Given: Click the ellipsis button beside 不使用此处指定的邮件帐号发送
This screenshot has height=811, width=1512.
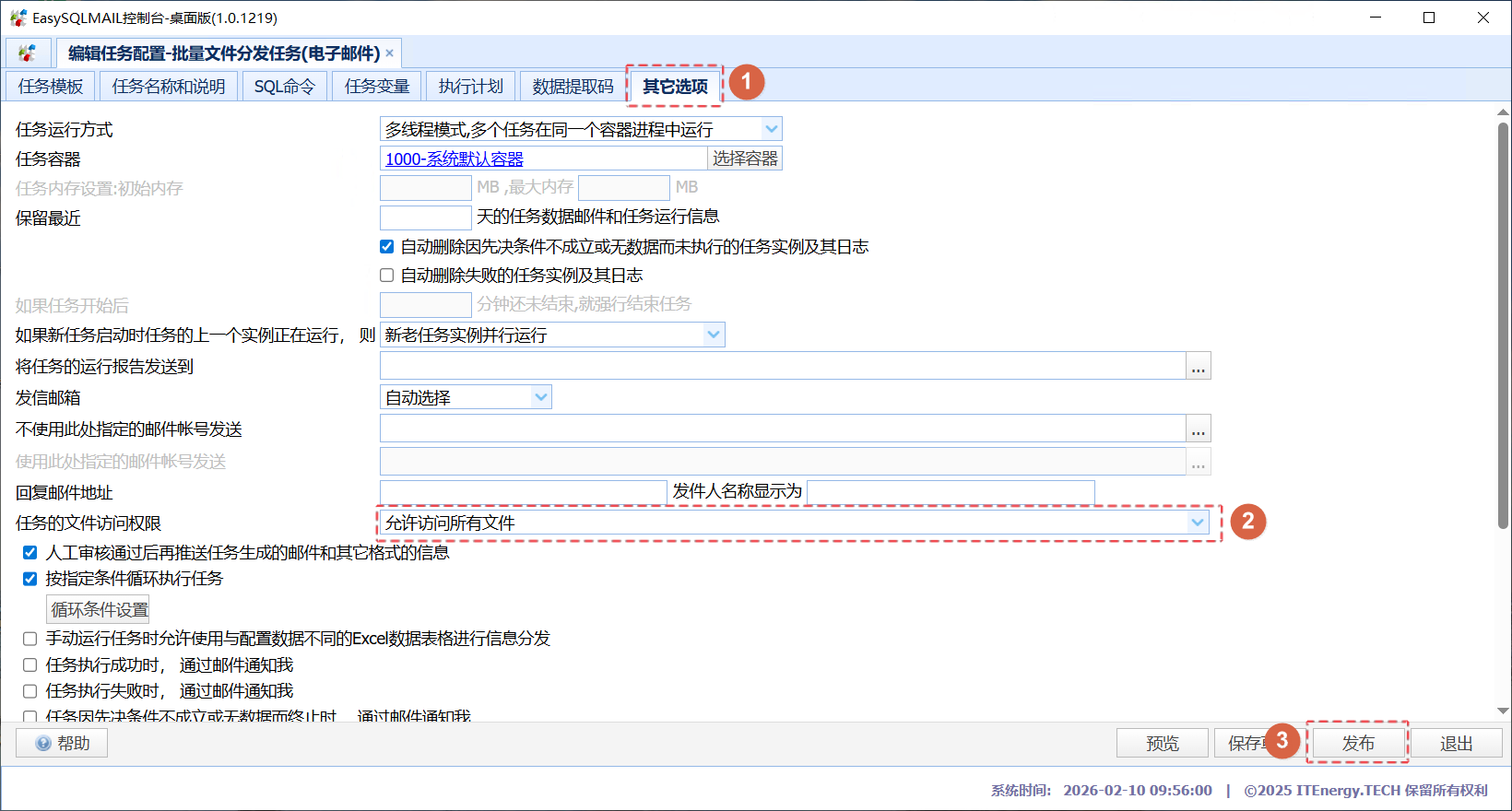Looking at the screenshot, I should tap(1198, 429).
